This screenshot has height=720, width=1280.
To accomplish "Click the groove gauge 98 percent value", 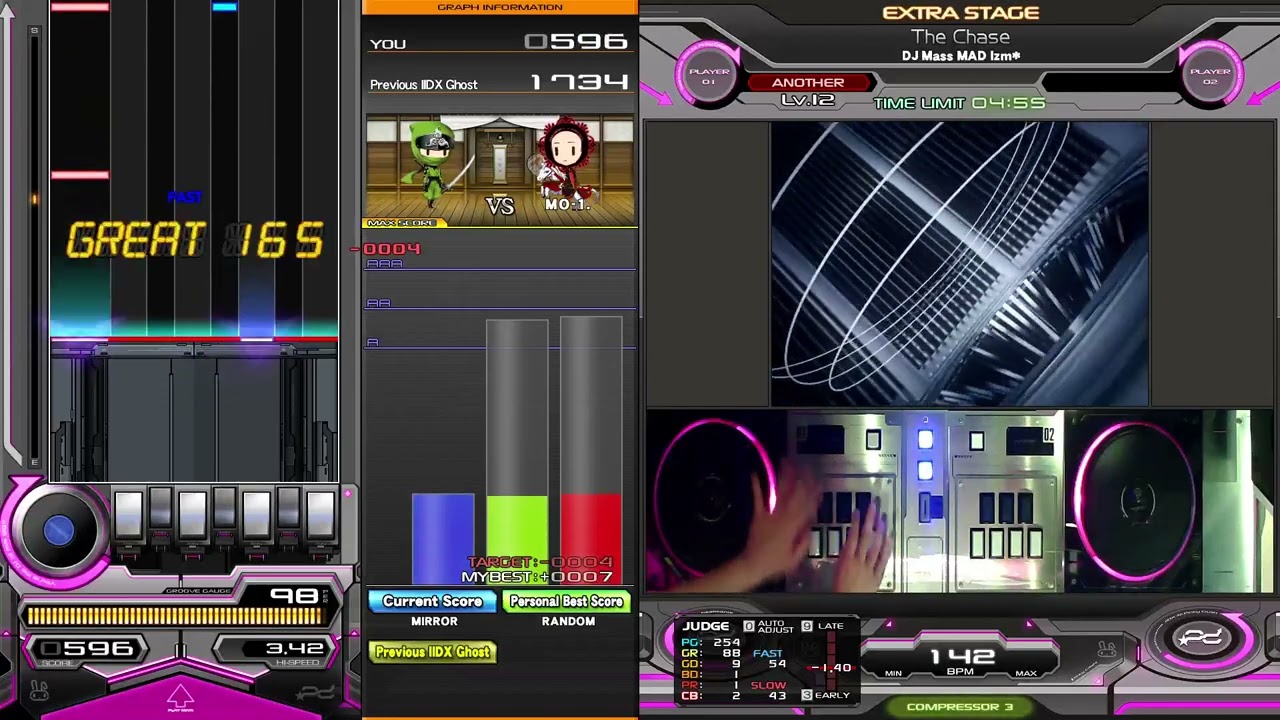I will 295,597.
